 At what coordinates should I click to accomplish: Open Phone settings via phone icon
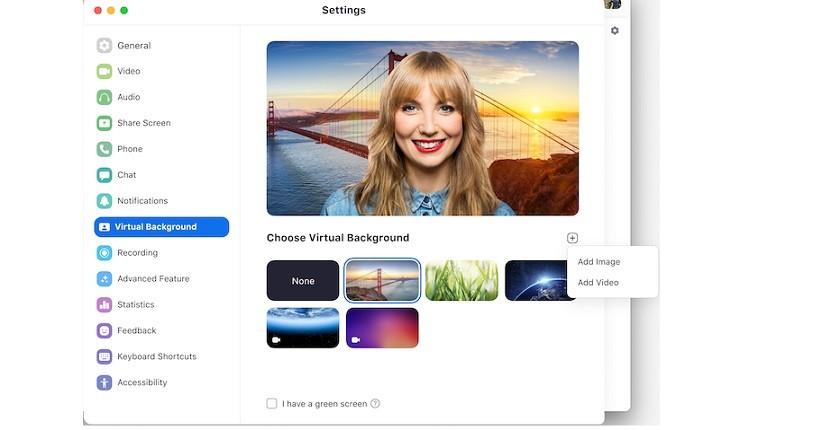pyautogui.click(x=104, y=149)
